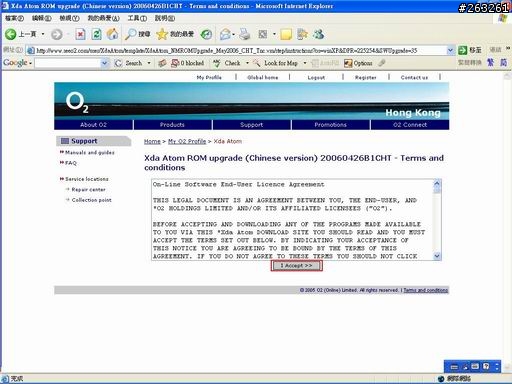Viewport: 512px width, 384px height.
Task: Open Repair center sidebar link
Action: pos(88,189)
